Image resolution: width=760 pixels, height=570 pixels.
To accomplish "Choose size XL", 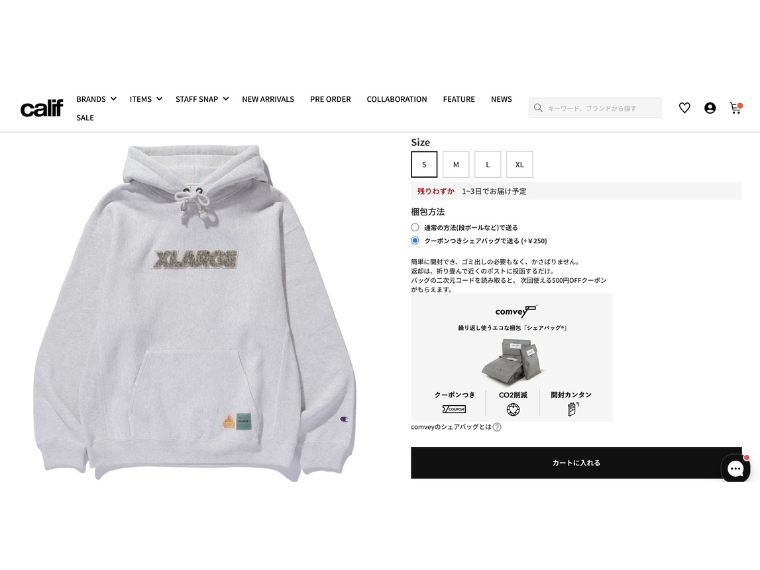I will 520,164.
